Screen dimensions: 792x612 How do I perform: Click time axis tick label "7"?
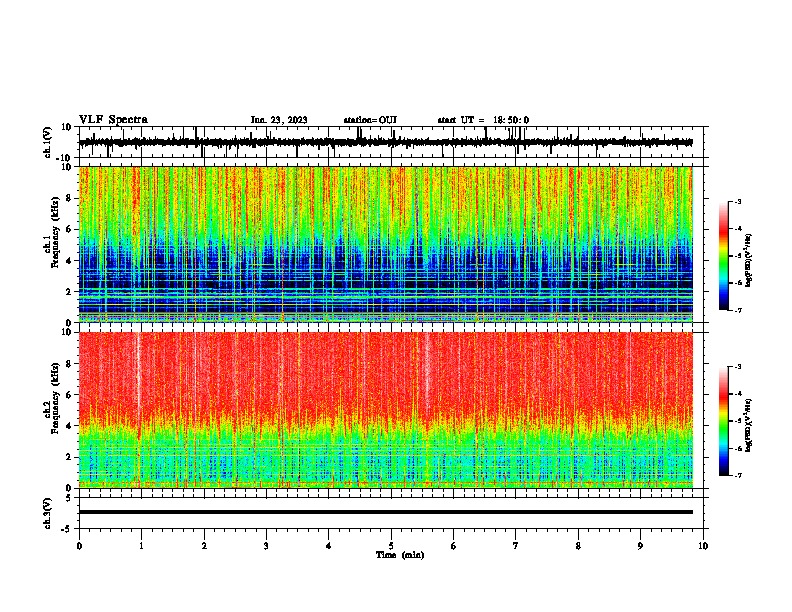[x=516, y=546]
